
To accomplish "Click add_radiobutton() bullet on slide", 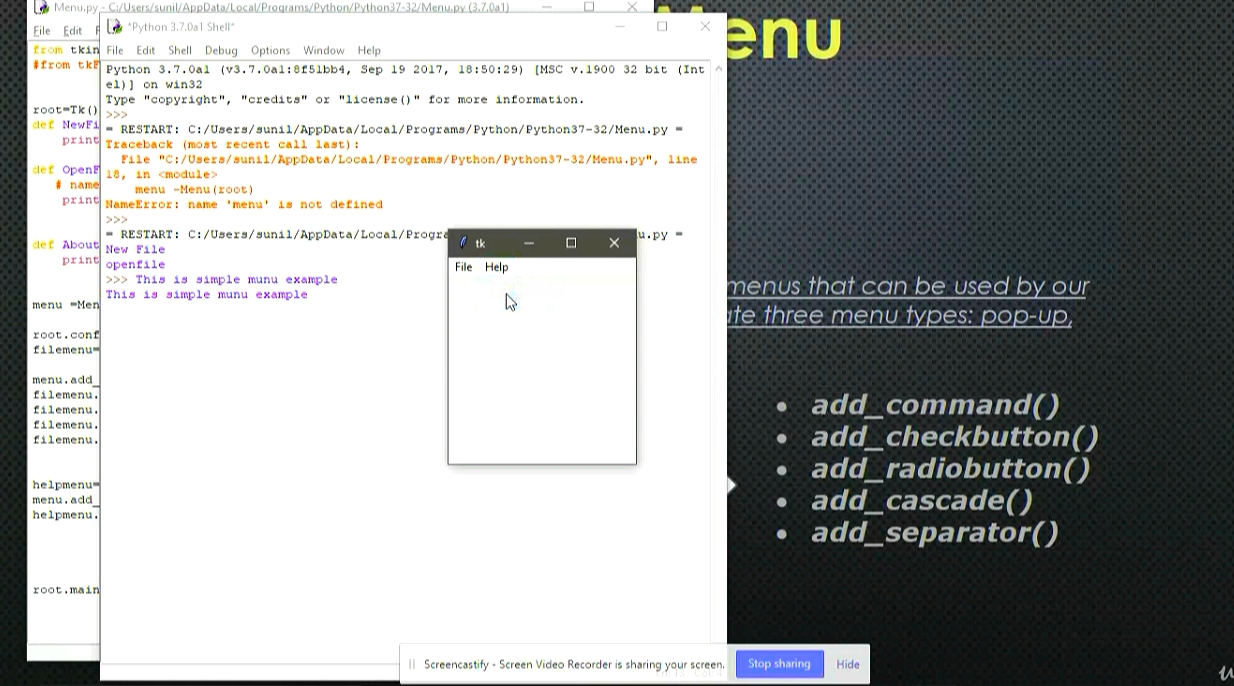I will coord(950,469).
